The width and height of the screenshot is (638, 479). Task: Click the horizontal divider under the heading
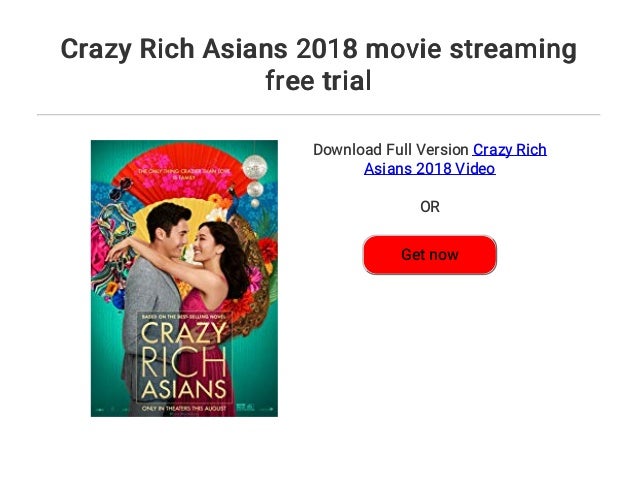[318, 115]
